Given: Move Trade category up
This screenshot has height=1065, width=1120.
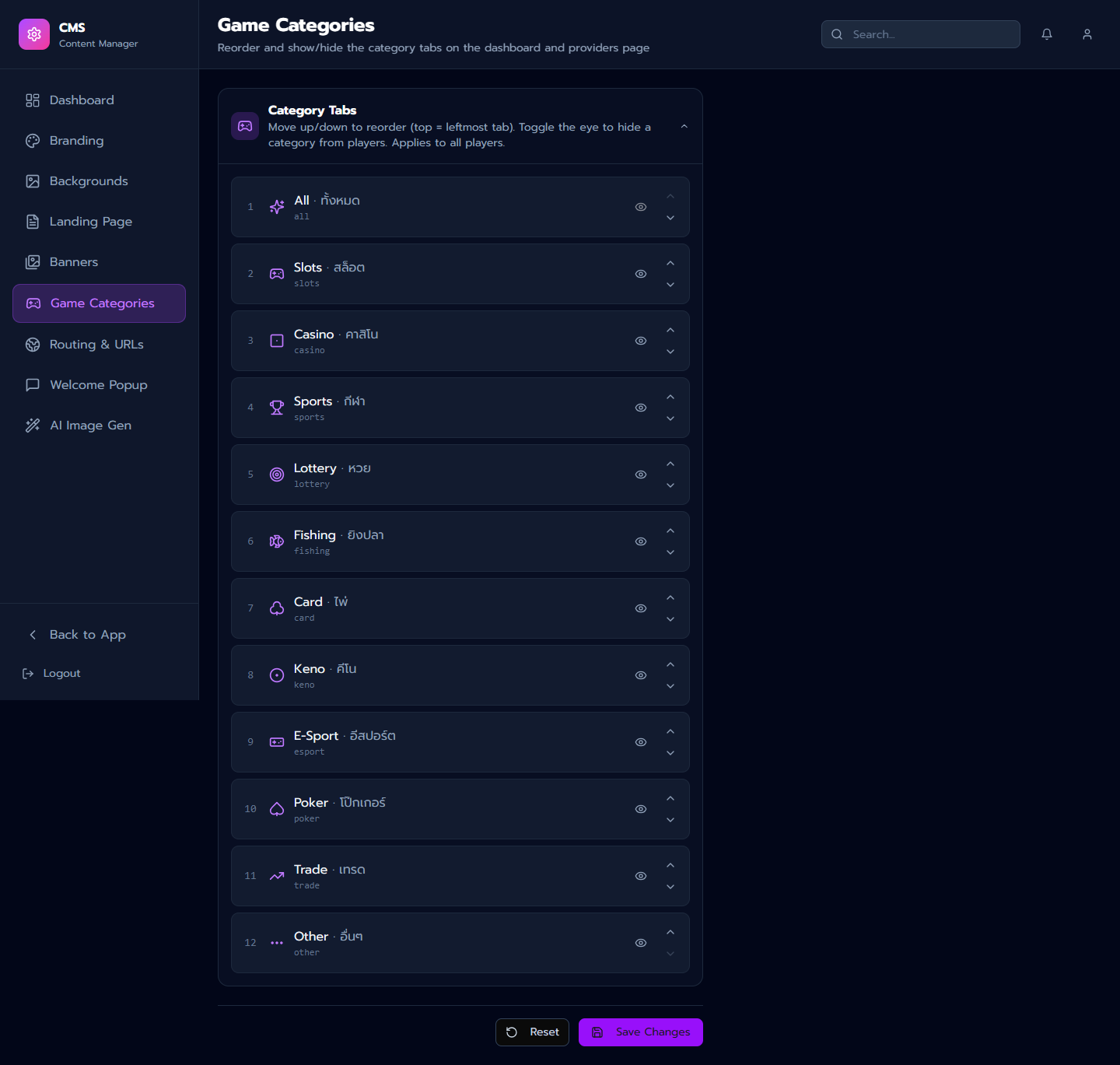Looking at the screenshot, I should 670,865.
